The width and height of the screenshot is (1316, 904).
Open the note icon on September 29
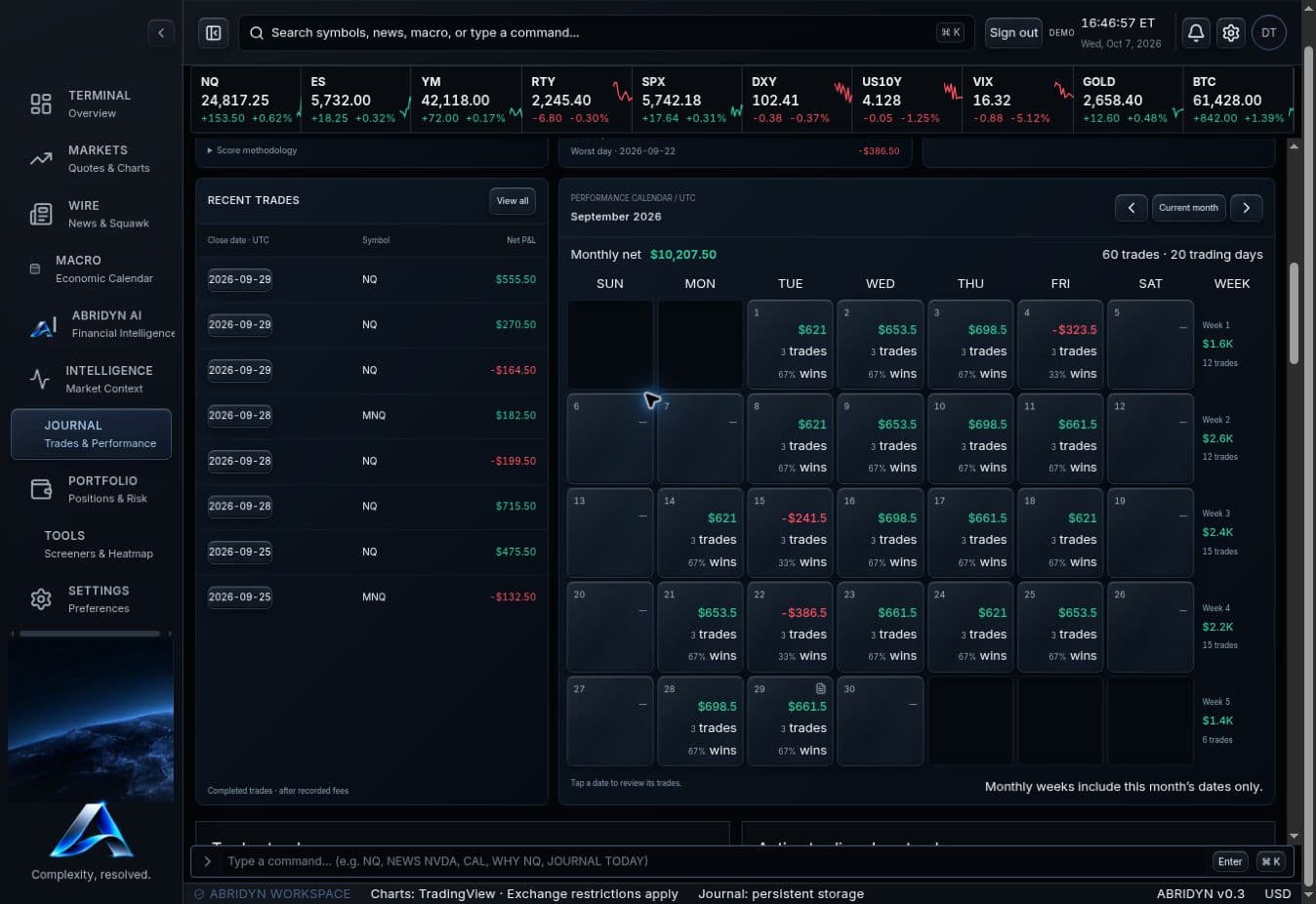point(821,688)
